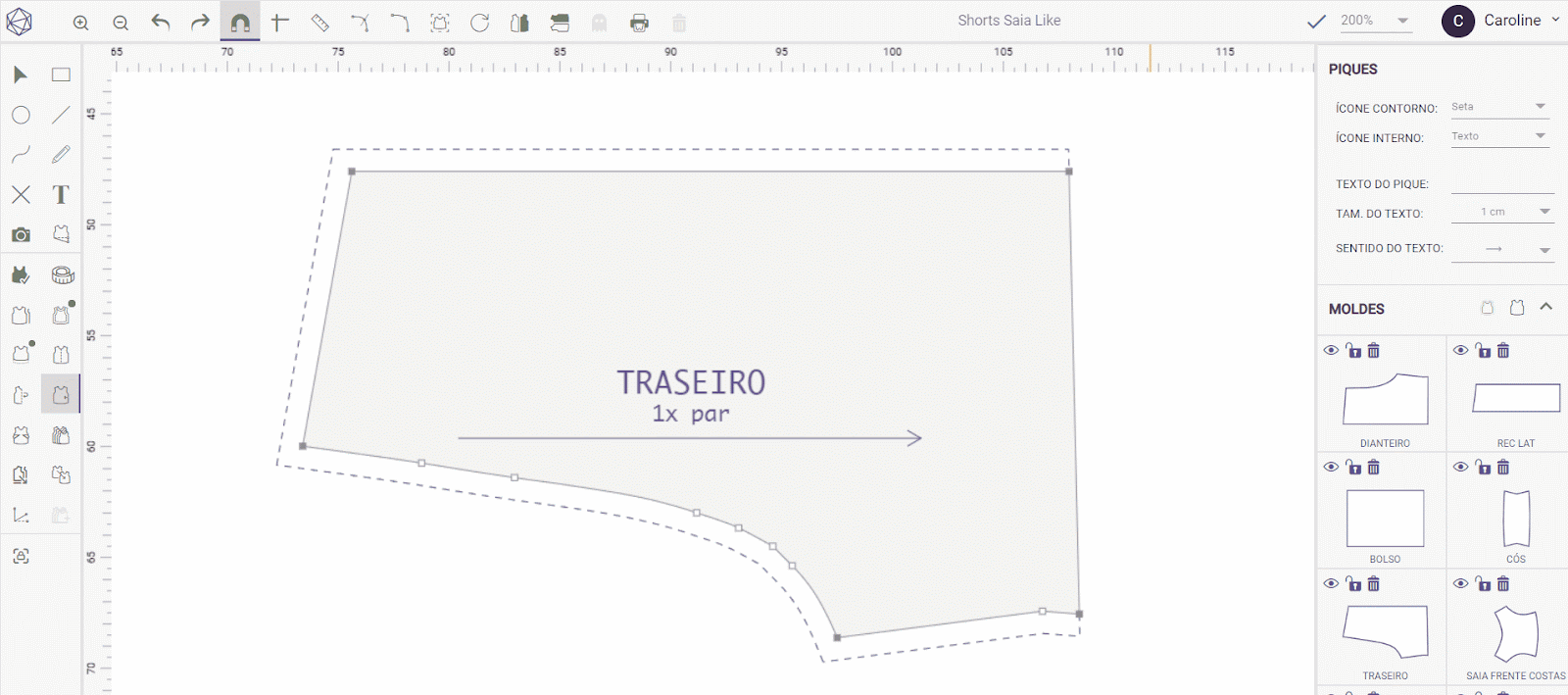This screenshot has width=1568, height=695.
Task: Select the Text (T) tool
Action: pos(61,195)
